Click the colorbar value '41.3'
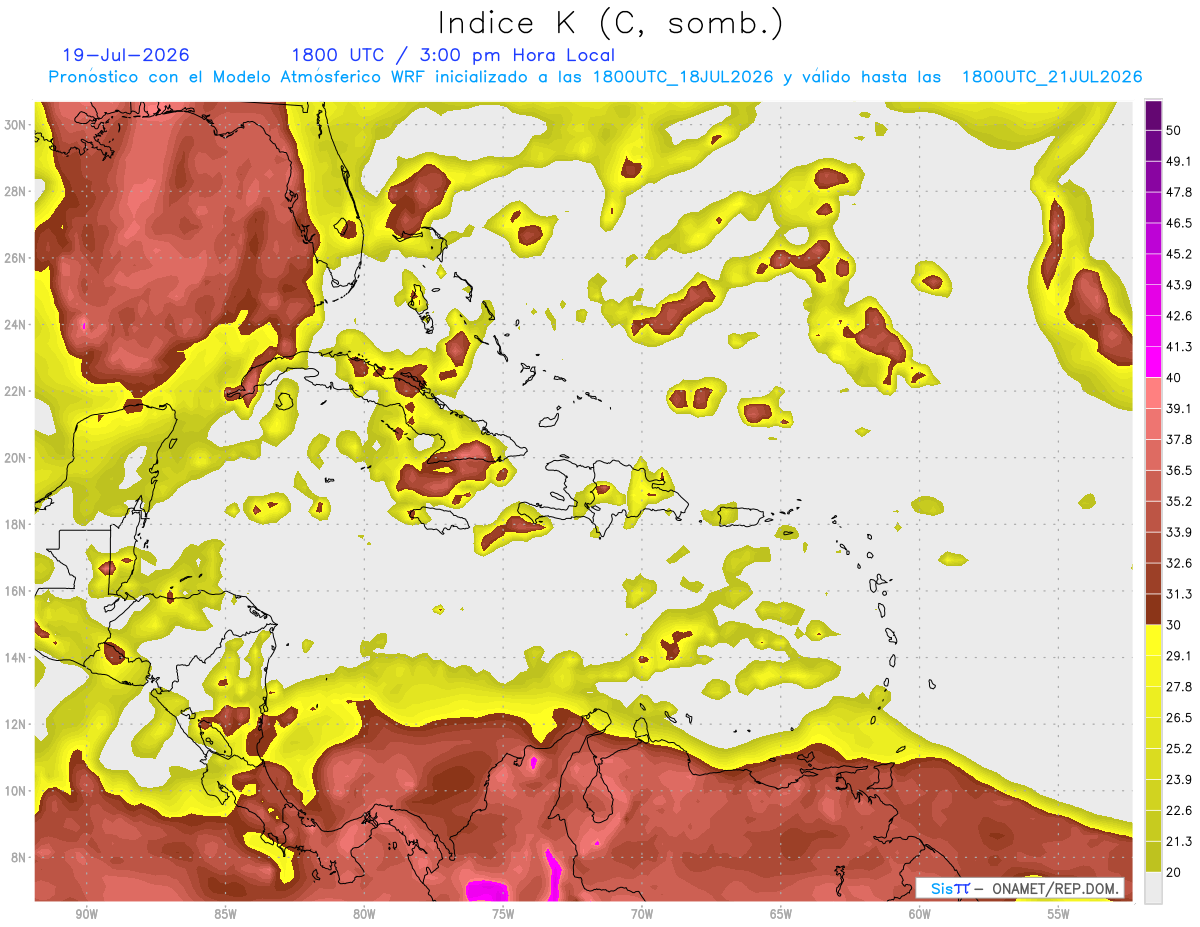 tap(1178, 348)
